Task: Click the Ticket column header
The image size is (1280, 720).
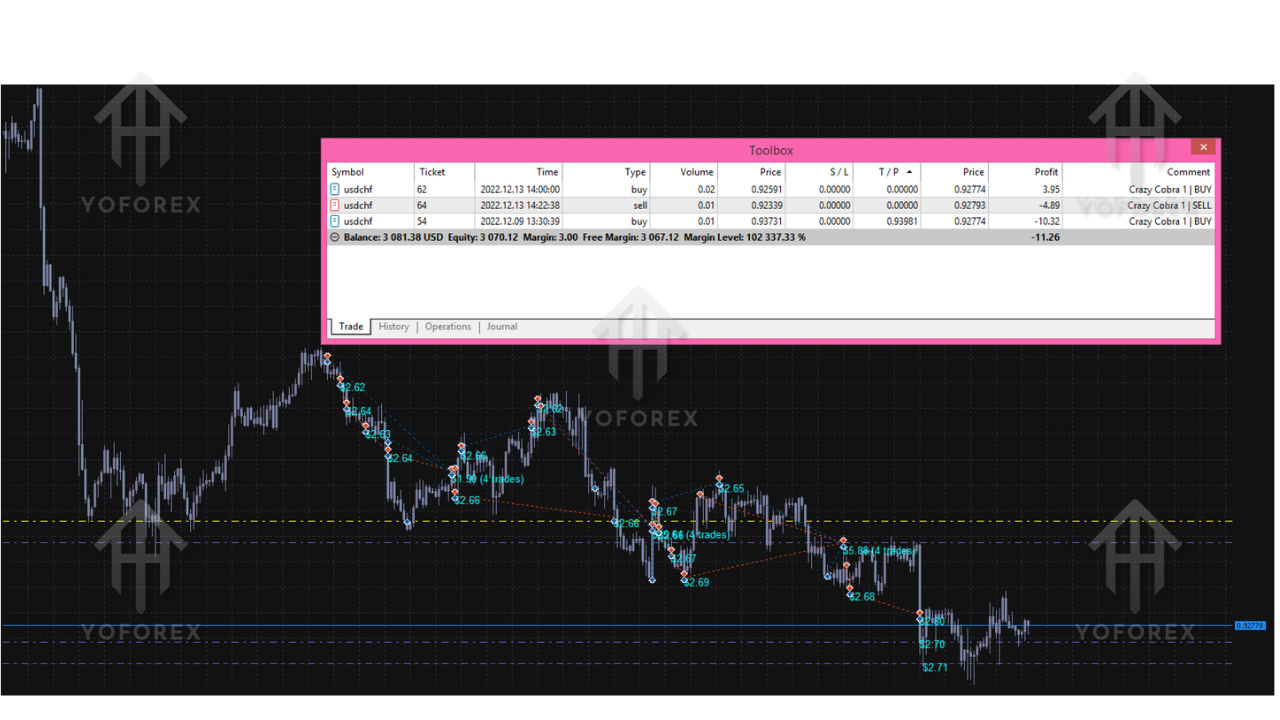Action: click(x=432, y=172)
